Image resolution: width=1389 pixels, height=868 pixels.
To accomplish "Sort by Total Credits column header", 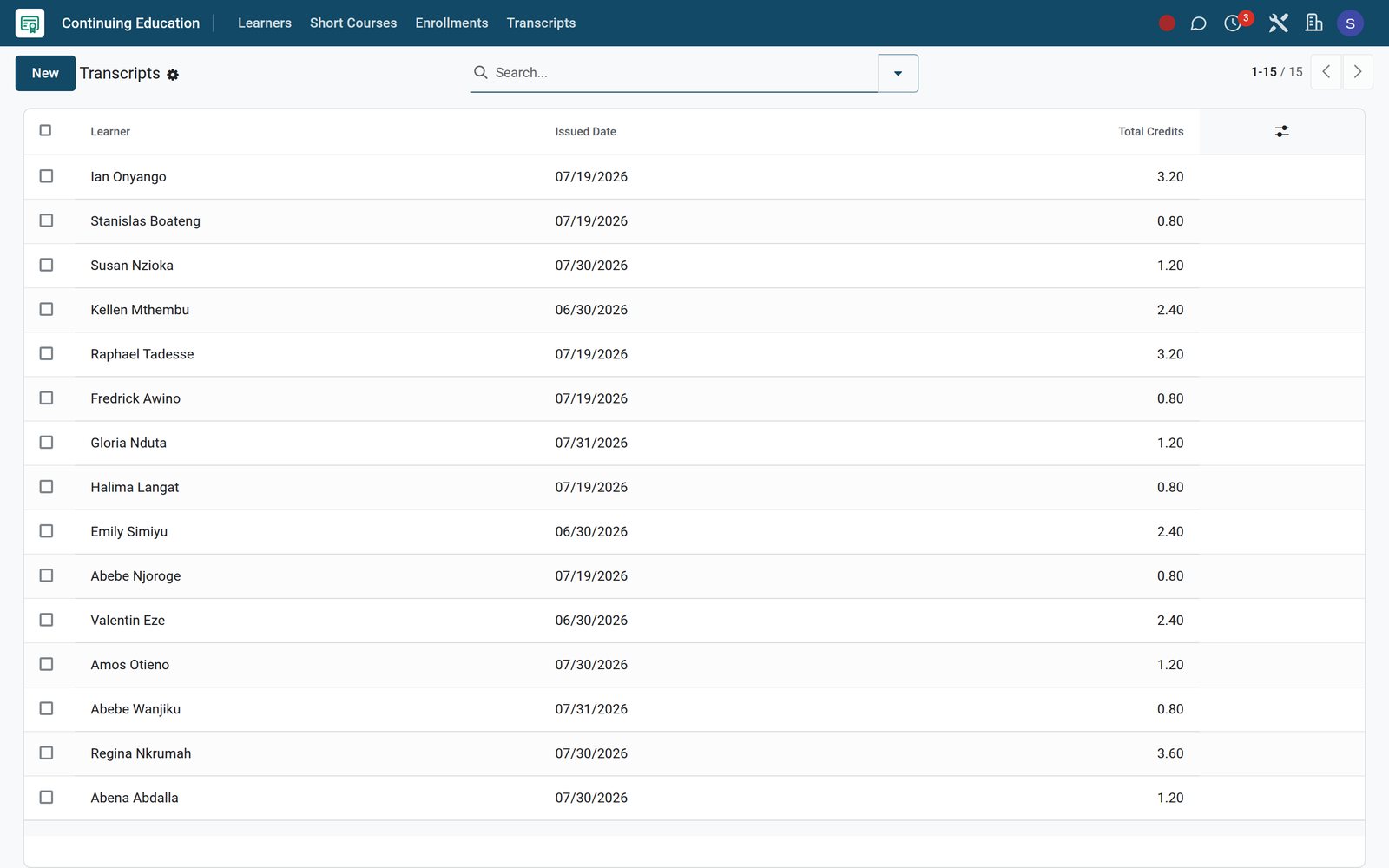I will point(1150,132).
